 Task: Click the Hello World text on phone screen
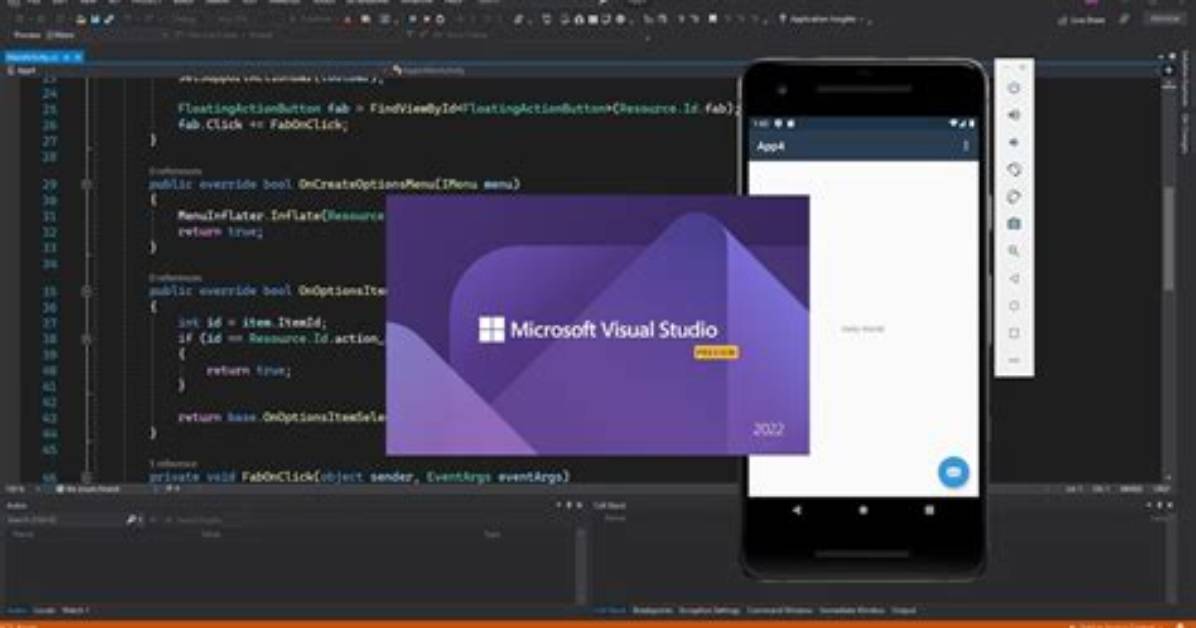tap(863, 329)
